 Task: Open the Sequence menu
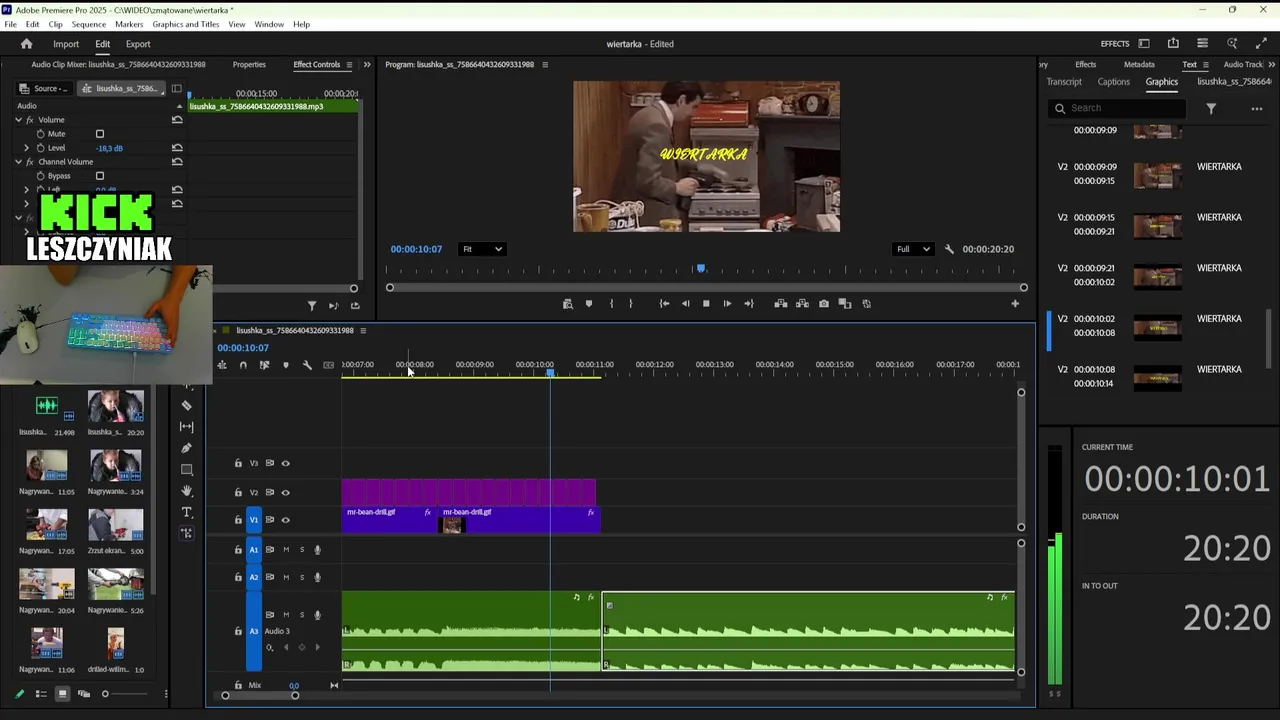click(89, 24)
